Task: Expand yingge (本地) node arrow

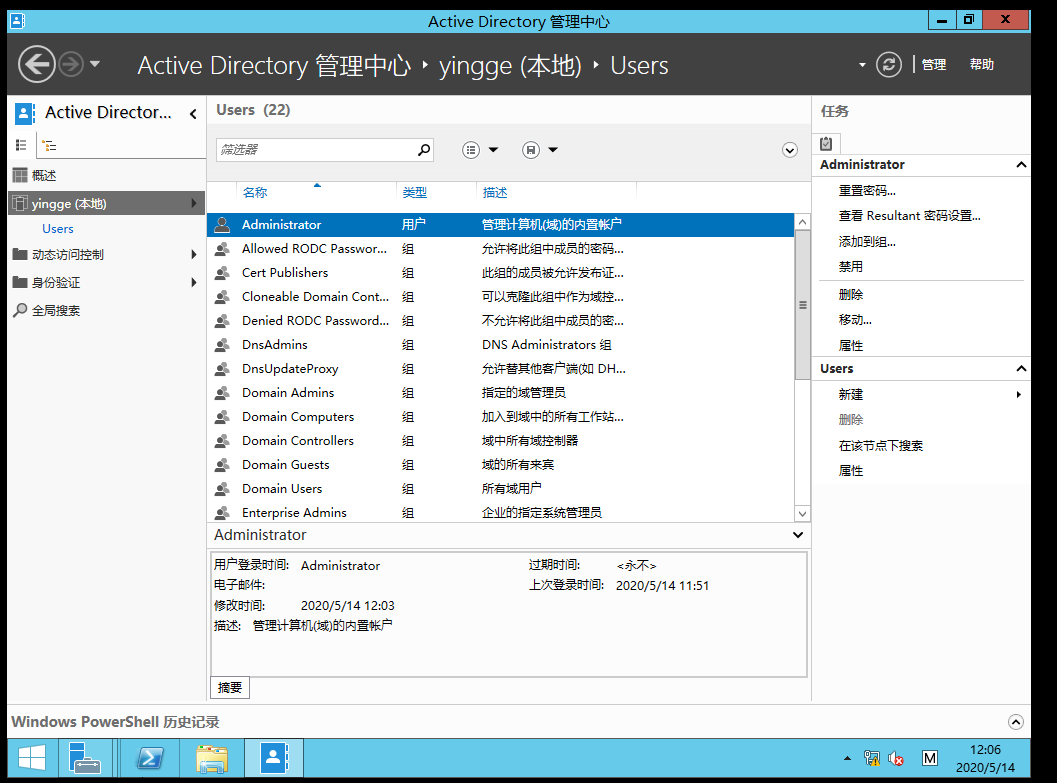Action: [x=194, y=203]
